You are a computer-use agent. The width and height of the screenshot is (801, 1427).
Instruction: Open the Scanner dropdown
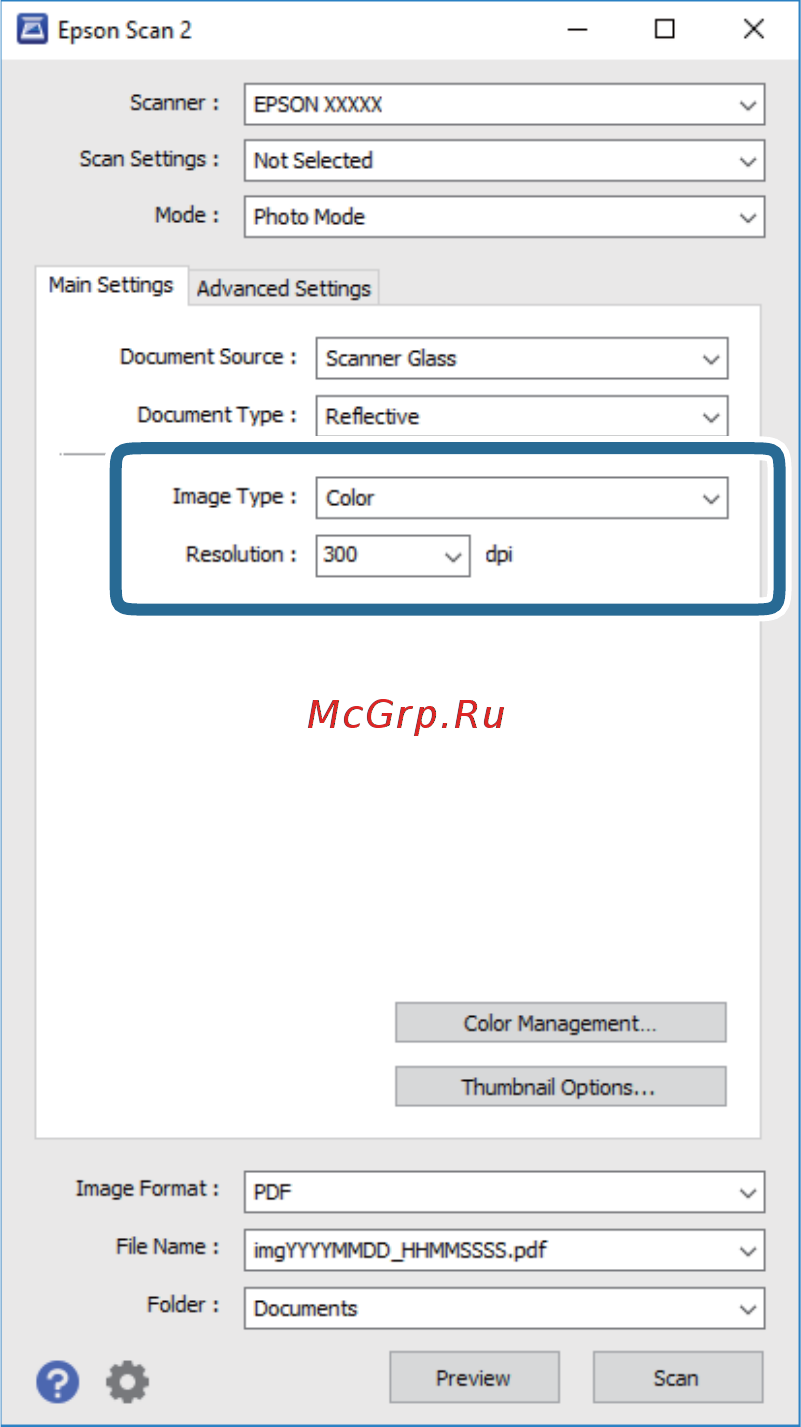pos(505,104)
